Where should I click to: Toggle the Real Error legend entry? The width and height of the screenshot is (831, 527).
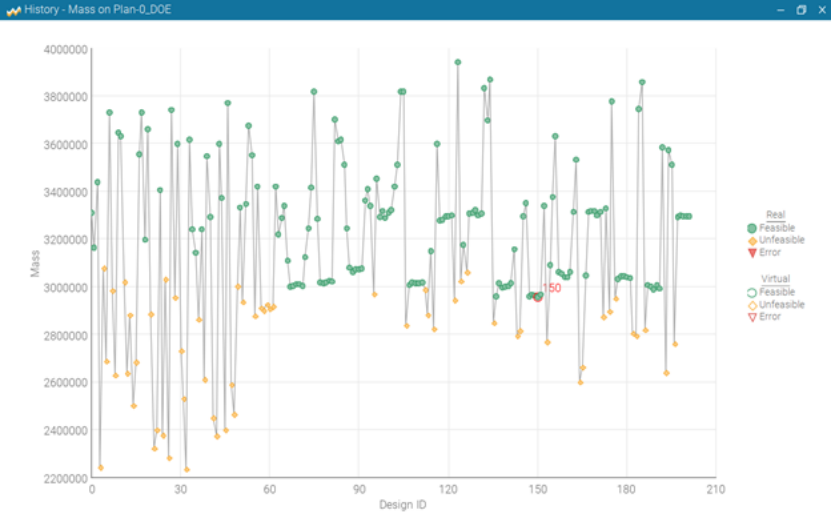764,252
